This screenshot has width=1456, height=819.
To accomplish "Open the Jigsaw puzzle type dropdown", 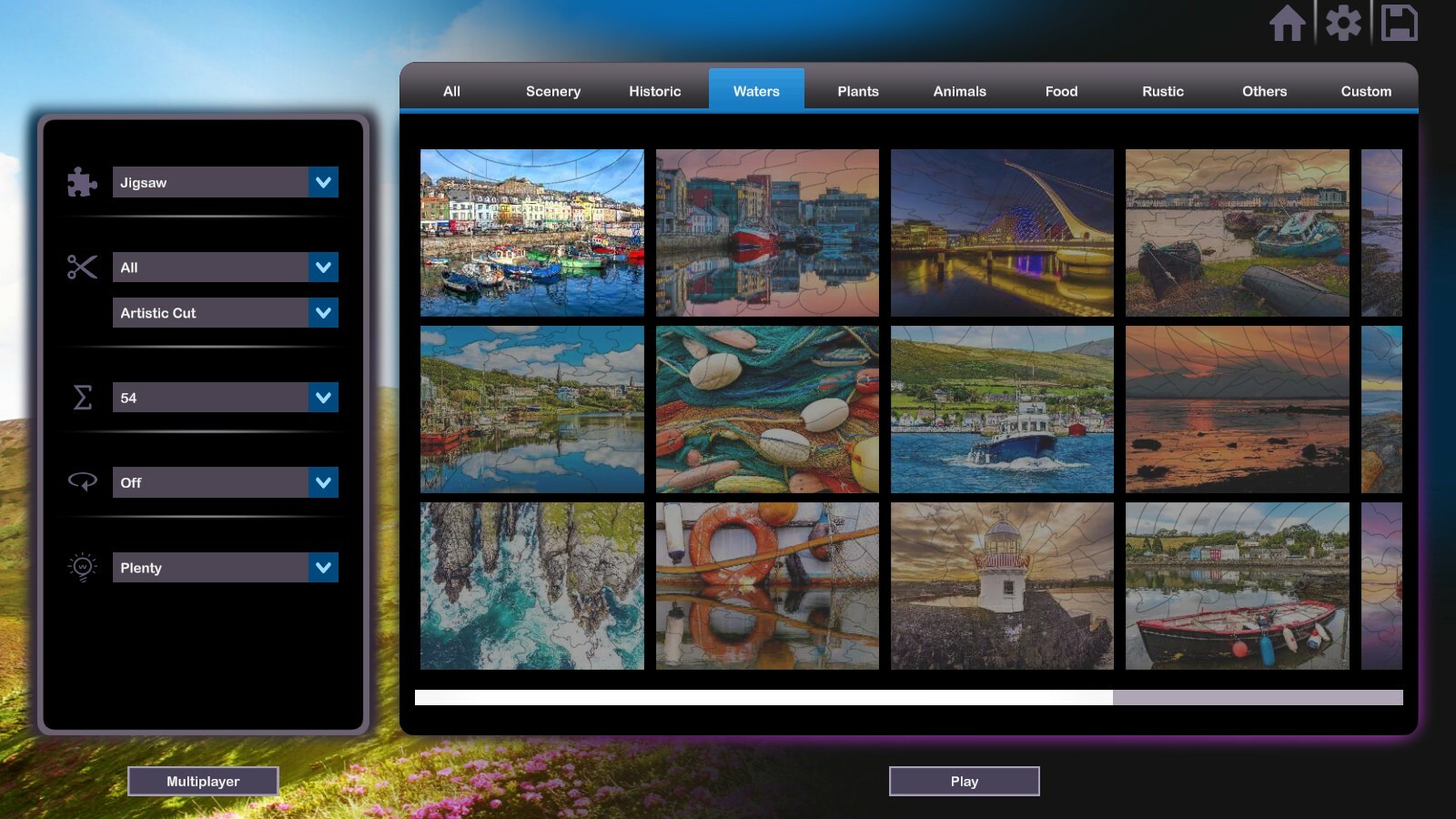I will click(x=225, y=182).
